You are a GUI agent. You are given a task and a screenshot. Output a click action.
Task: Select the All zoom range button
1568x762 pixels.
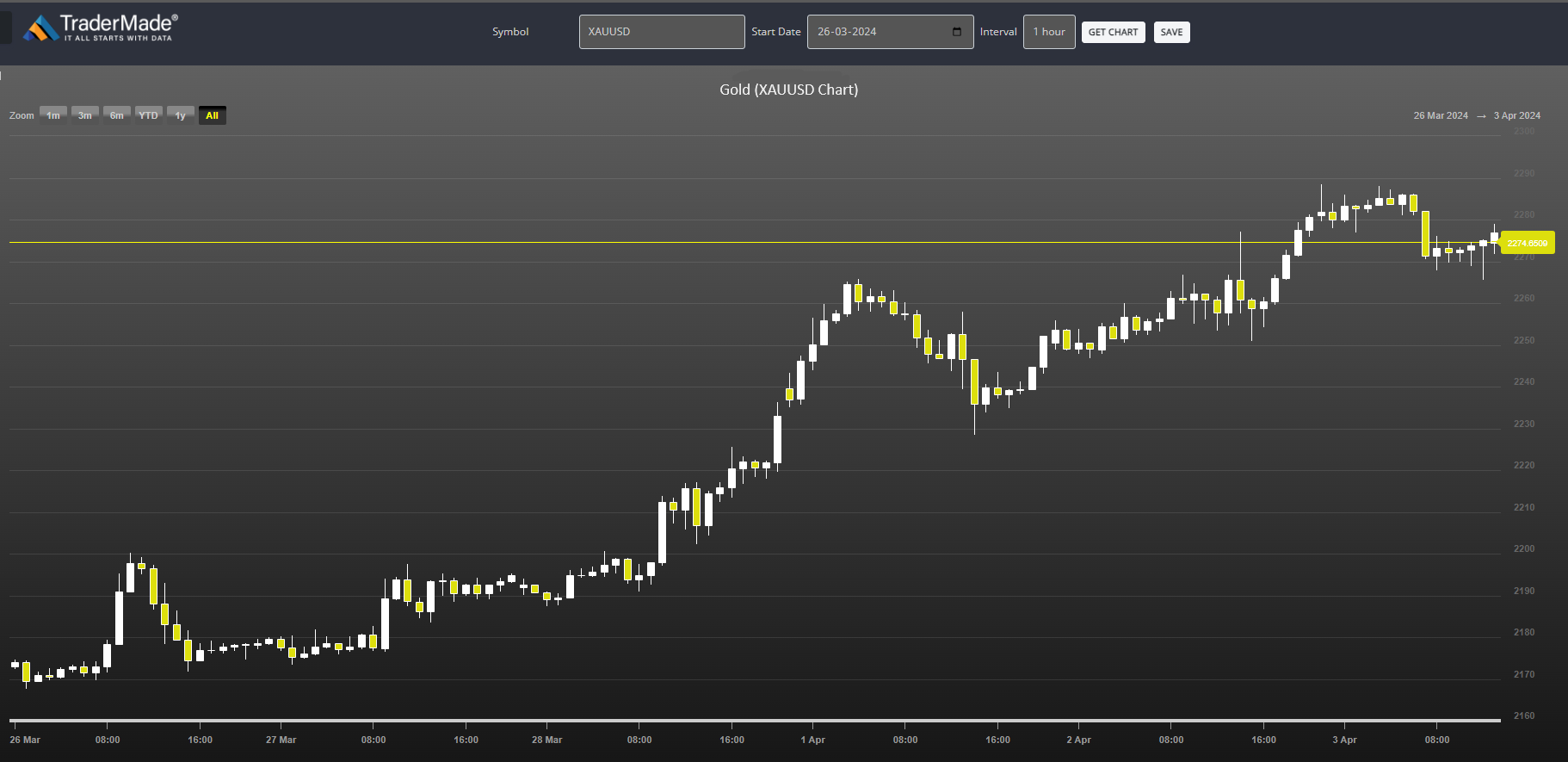pyautogui.click(x=213, y=115)
